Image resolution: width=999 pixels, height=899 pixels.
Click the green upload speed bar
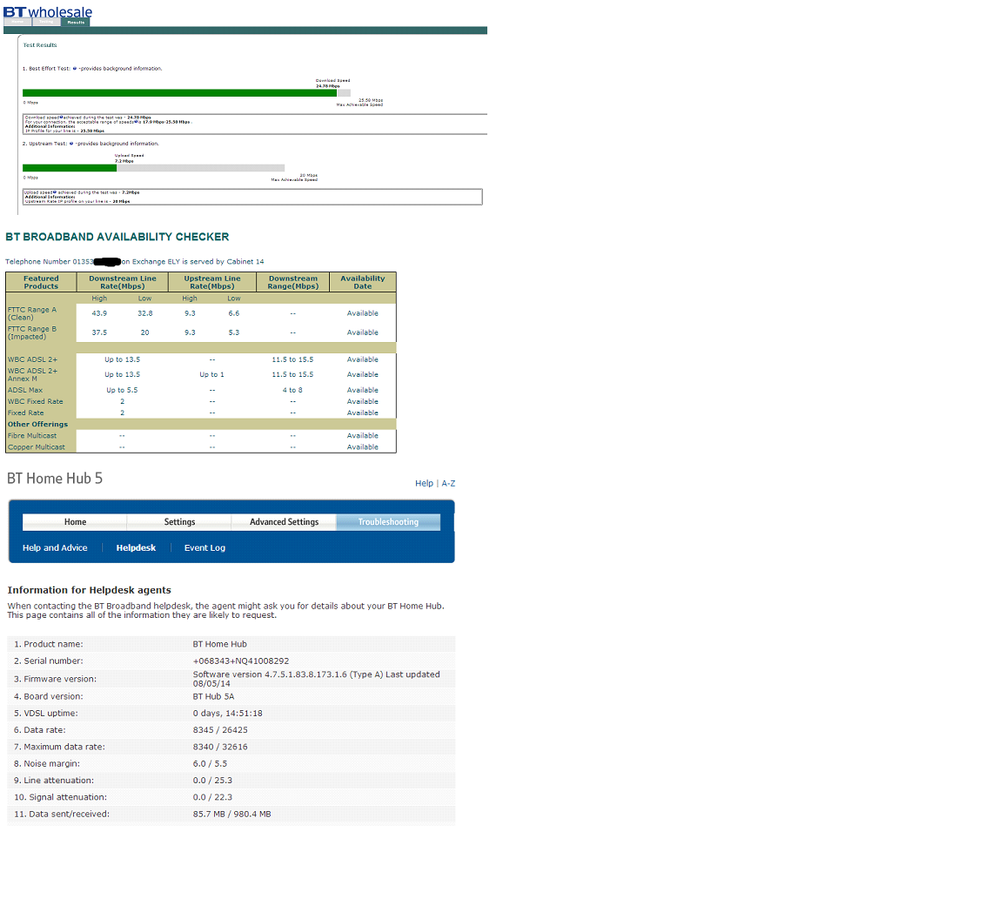69,168
